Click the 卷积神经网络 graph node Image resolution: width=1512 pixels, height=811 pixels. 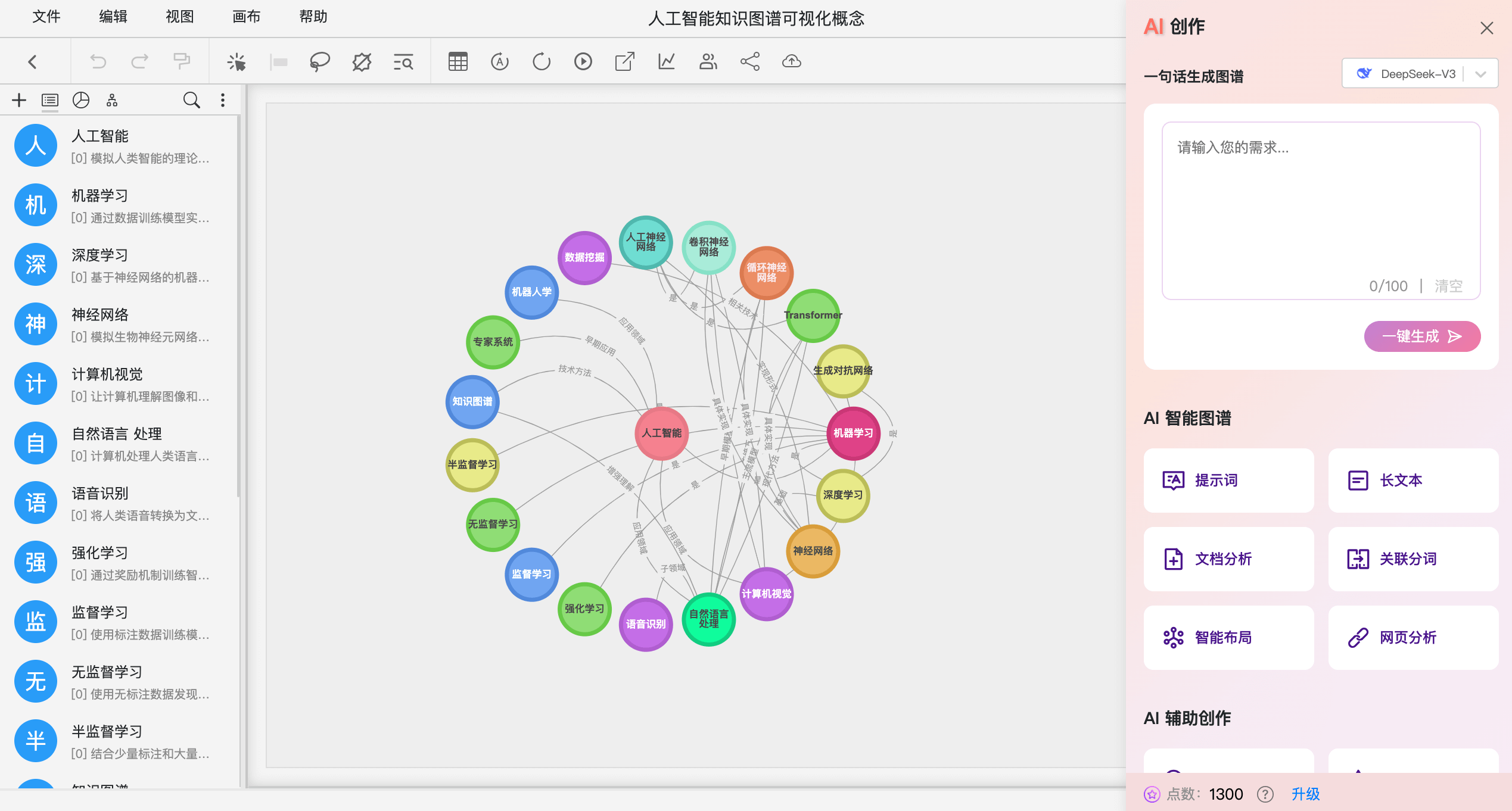click(x=708, y=247)
